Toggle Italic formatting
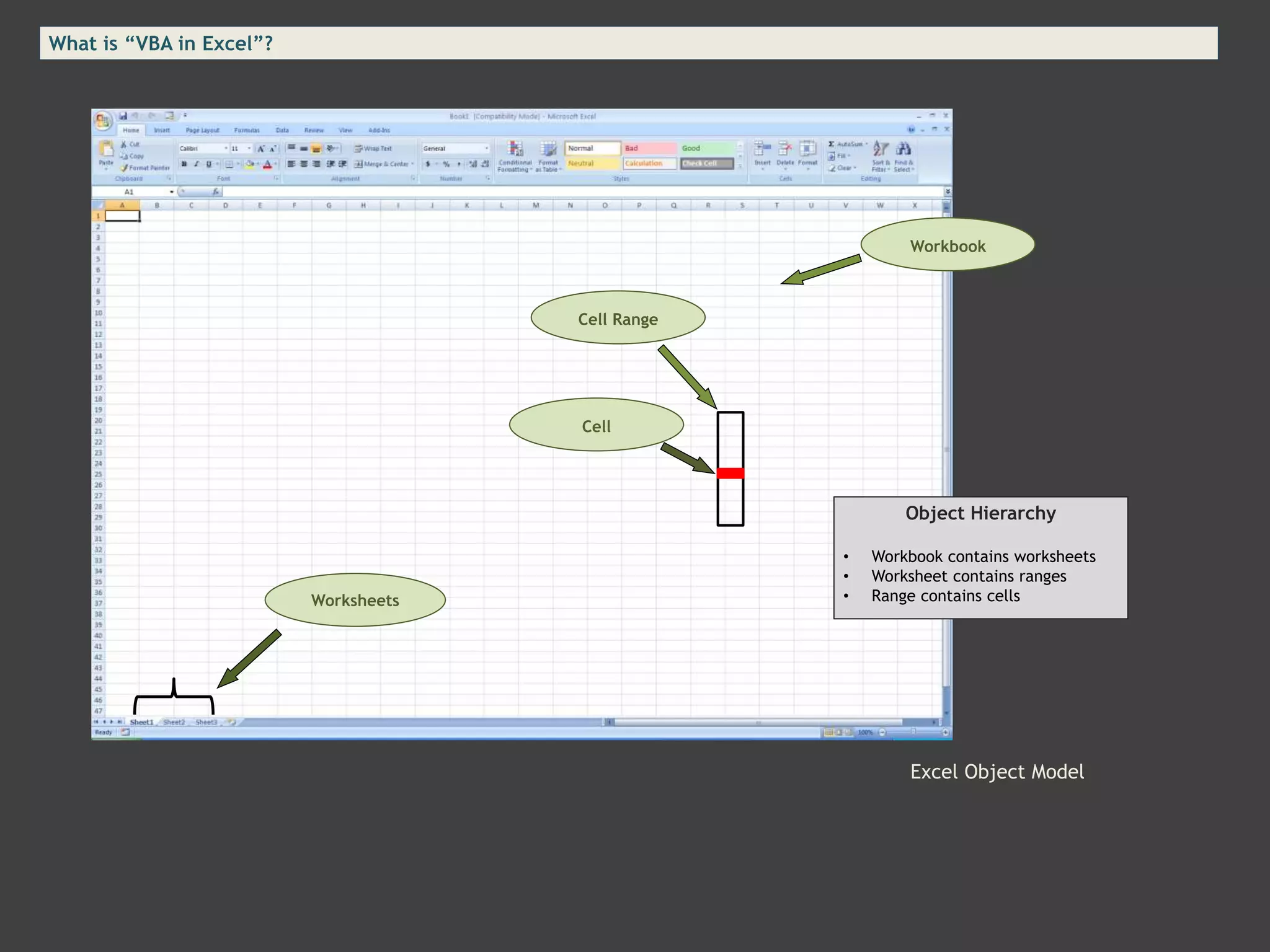The width and height of the screenshot is (1270, 952). point(196,164)
